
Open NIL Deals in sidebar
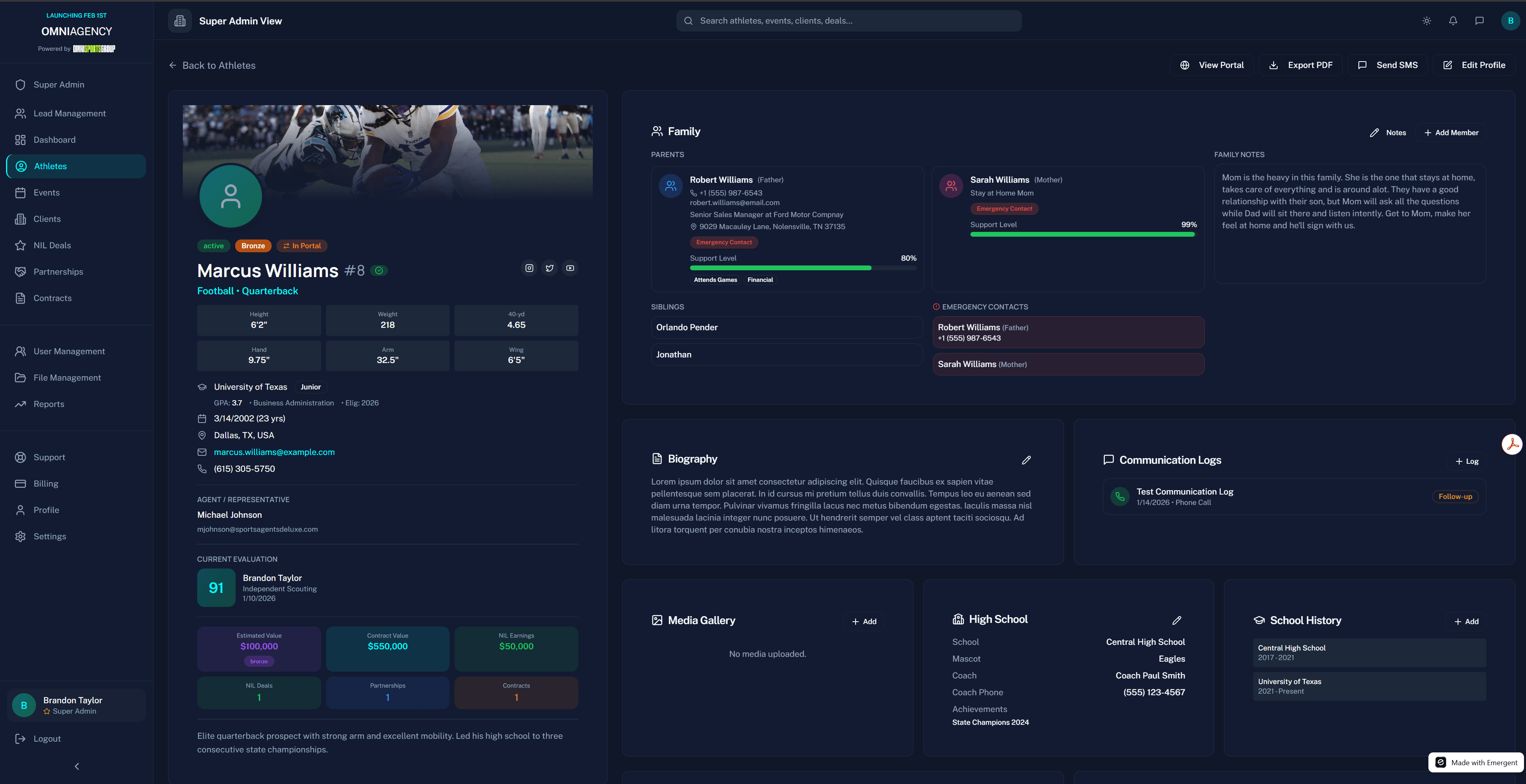click(x=76, y=245)
